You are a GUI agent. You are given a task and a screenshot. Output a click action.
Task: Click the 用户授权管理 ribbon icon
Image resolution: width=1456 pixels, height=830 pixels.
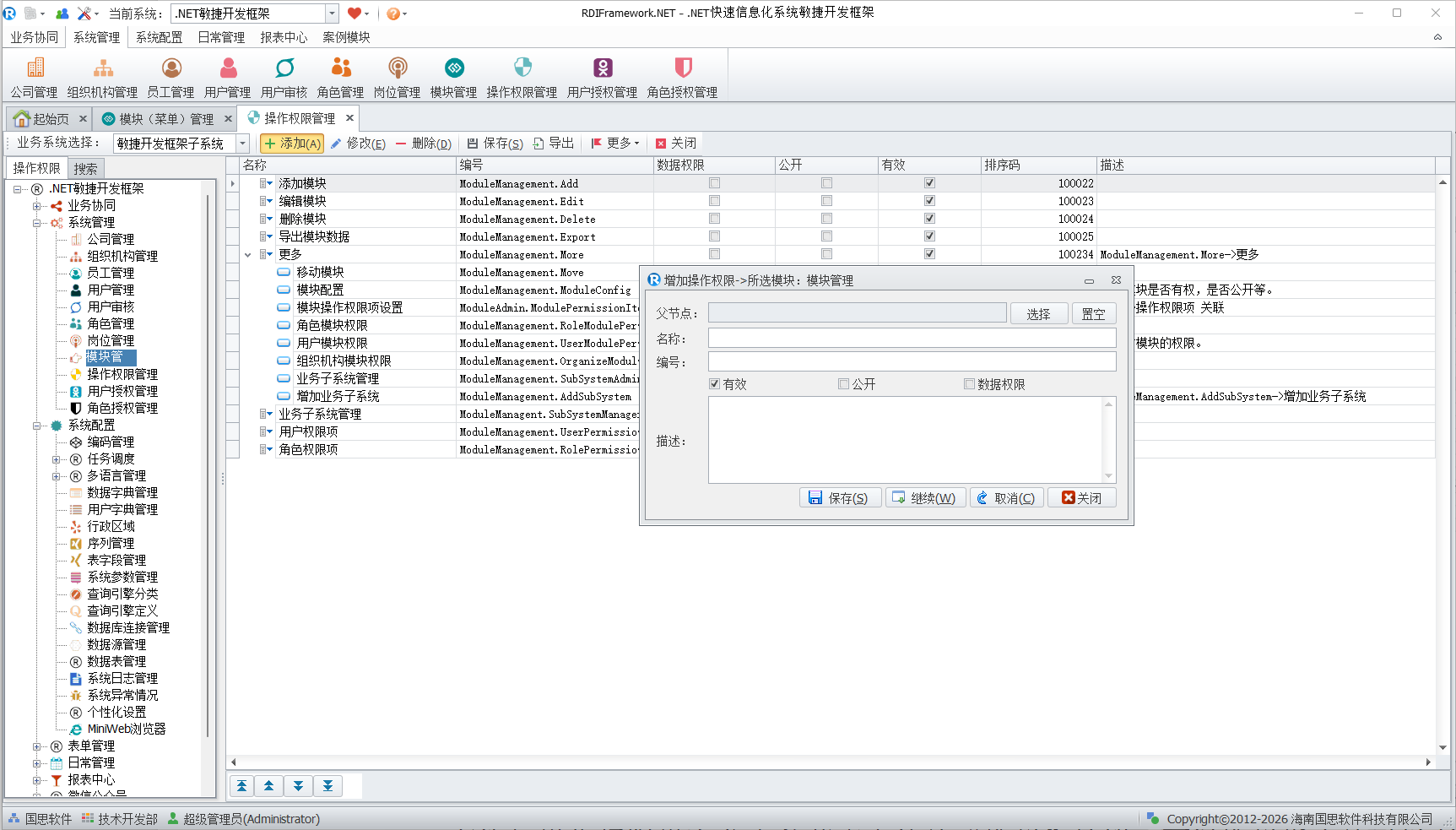(602, 78)
